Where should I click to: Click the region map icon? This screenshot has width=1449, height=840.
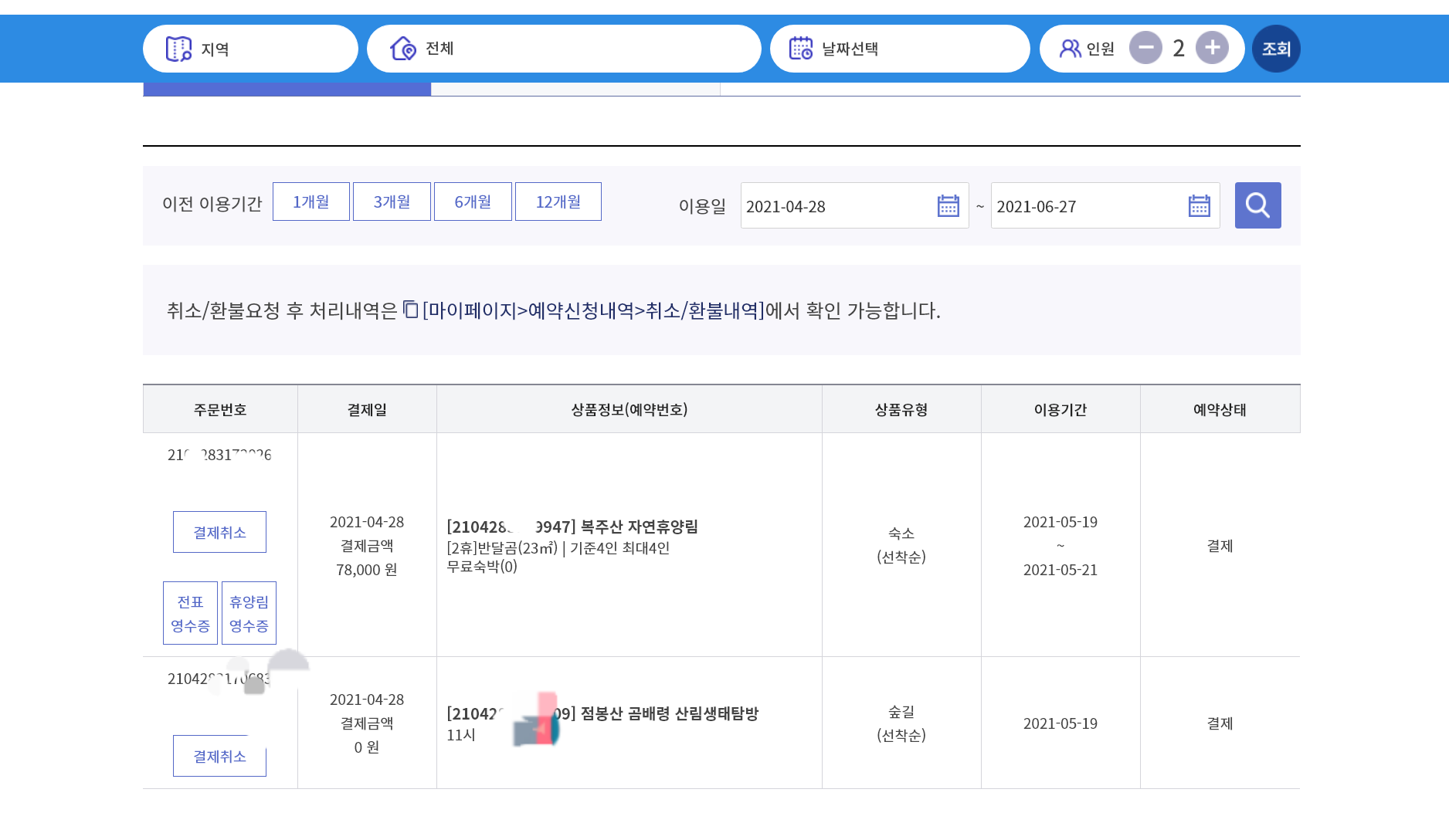click(x=178, y=49)
